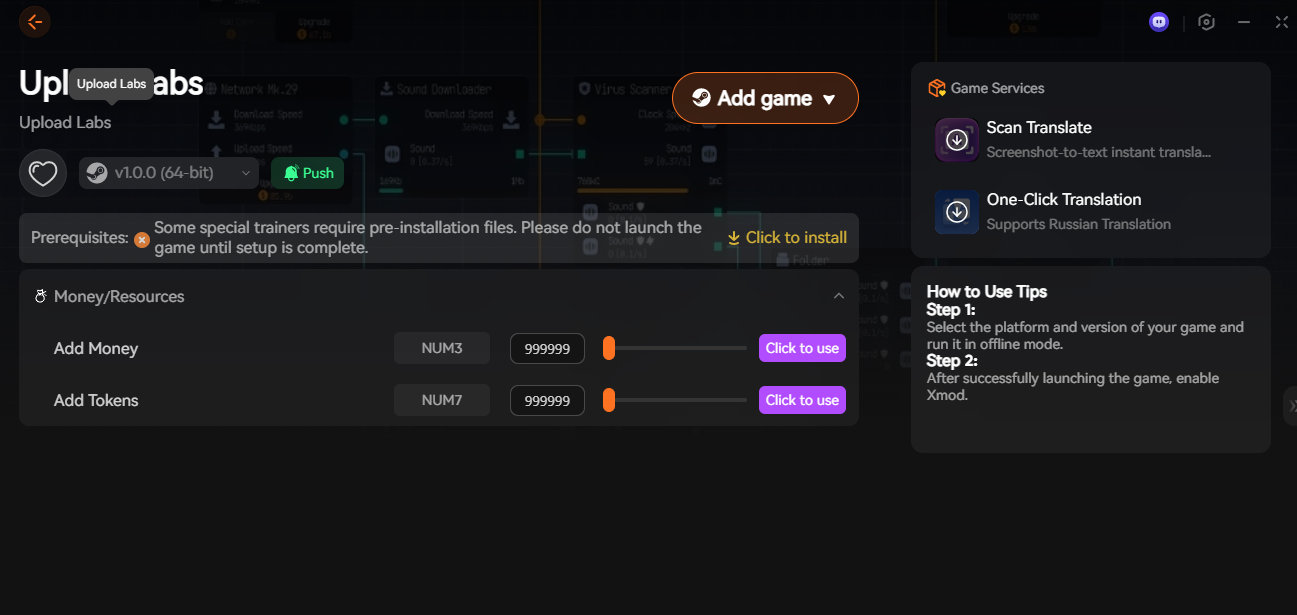
Task: Expand the right side panel arrow
Action: tap(1291, 405)
